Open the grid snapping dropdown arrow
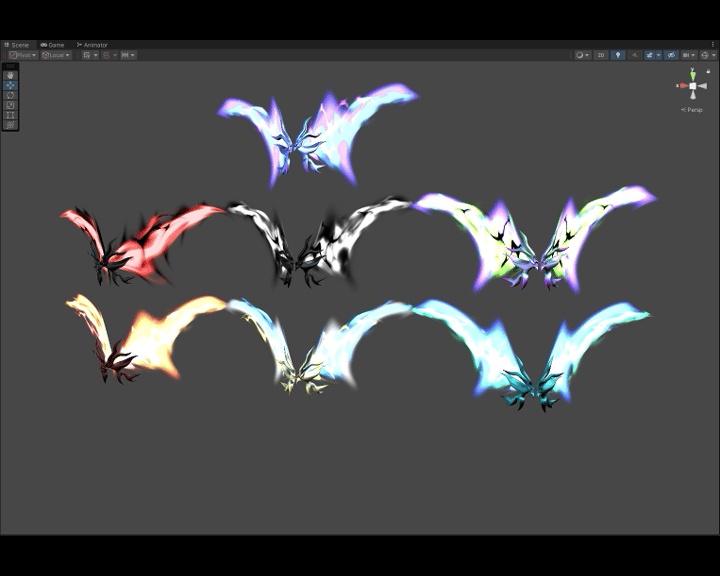 [115, 55]
